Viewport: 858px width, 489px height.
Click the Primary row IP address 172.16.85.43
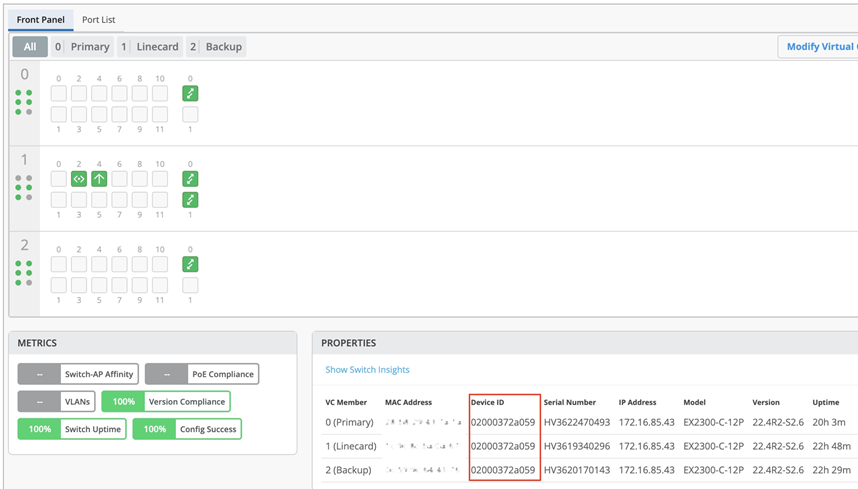(x=647, y=422)
